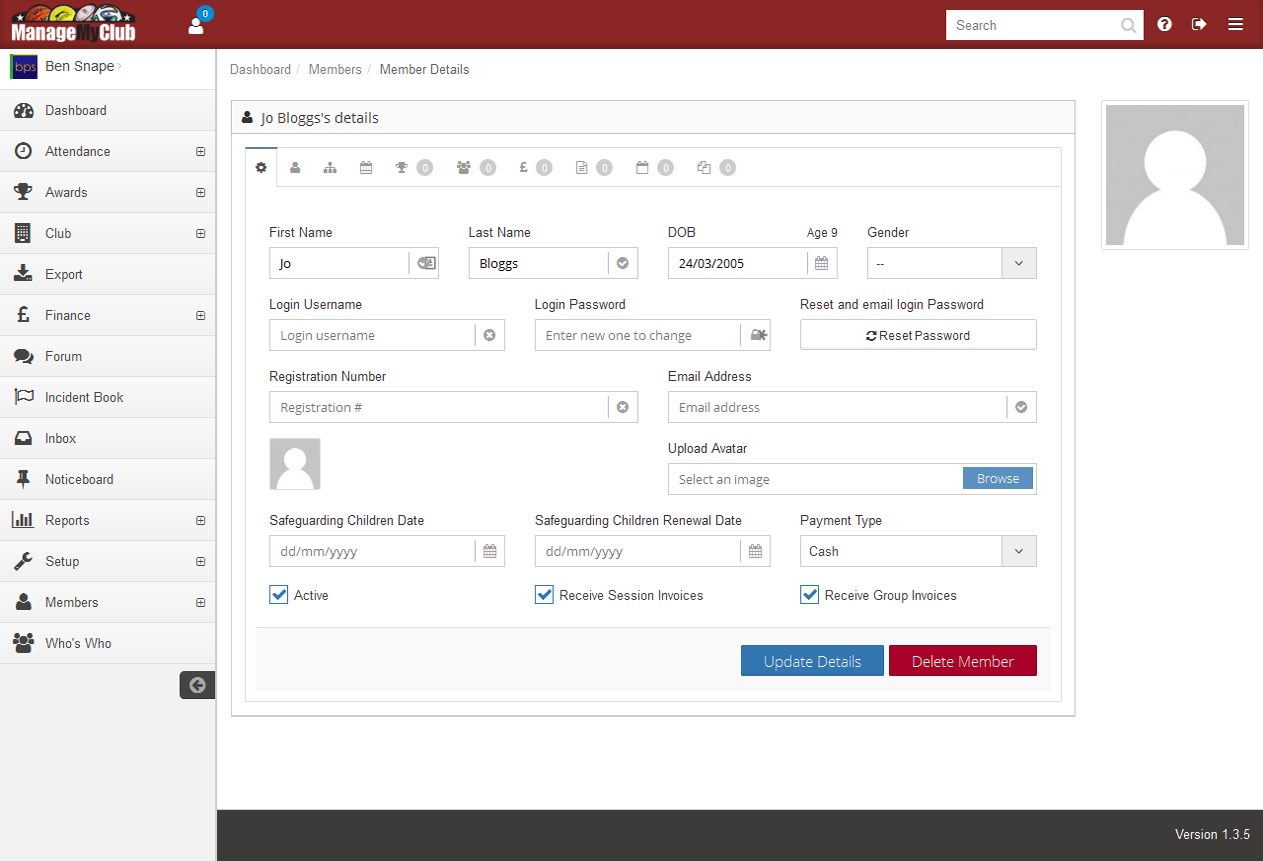The image size is (1263, 861).
Task: Expand the Attendance sidebar menu
Action: pos(200,152)
